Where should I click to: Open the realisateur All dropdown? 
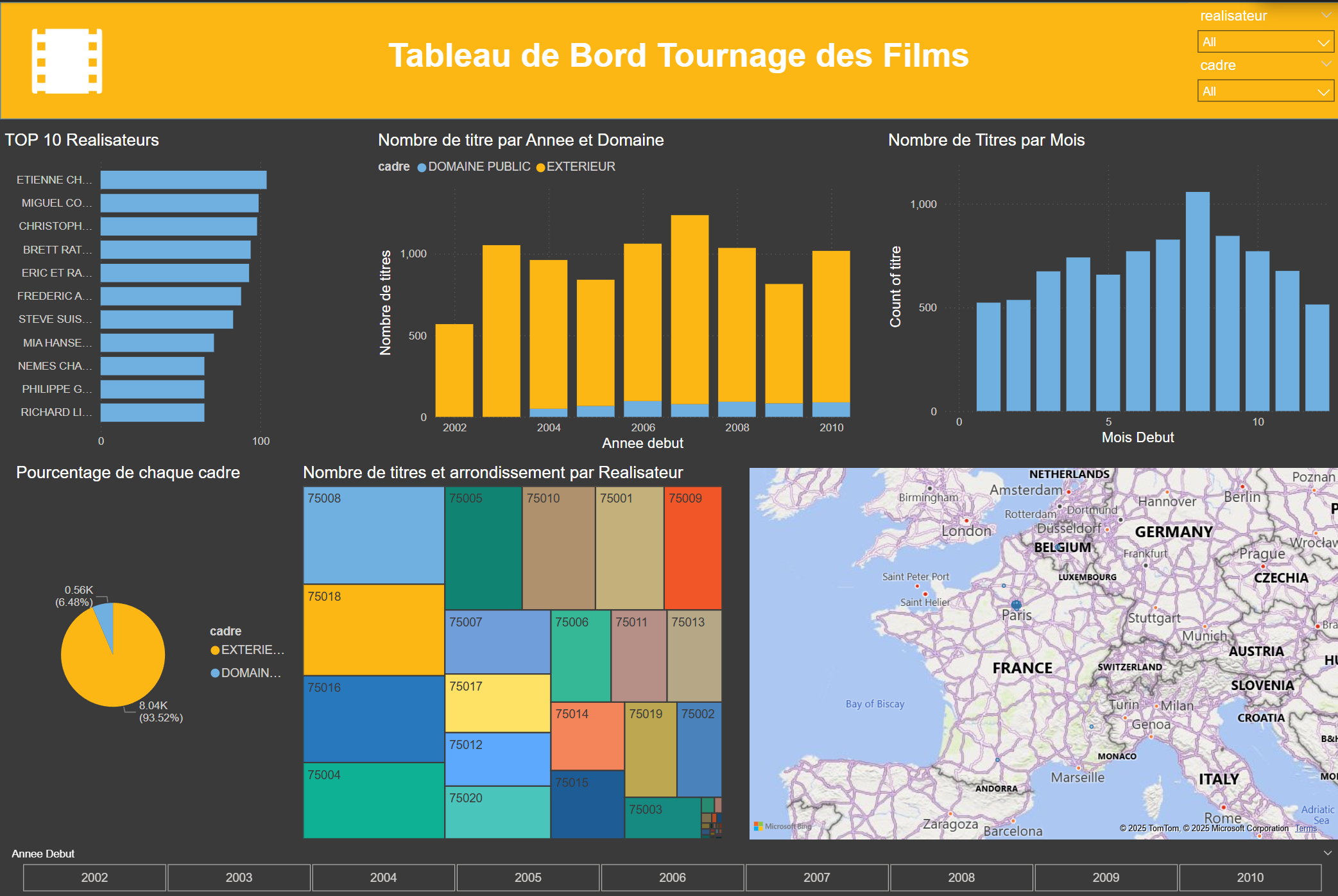pos(1265,42)
